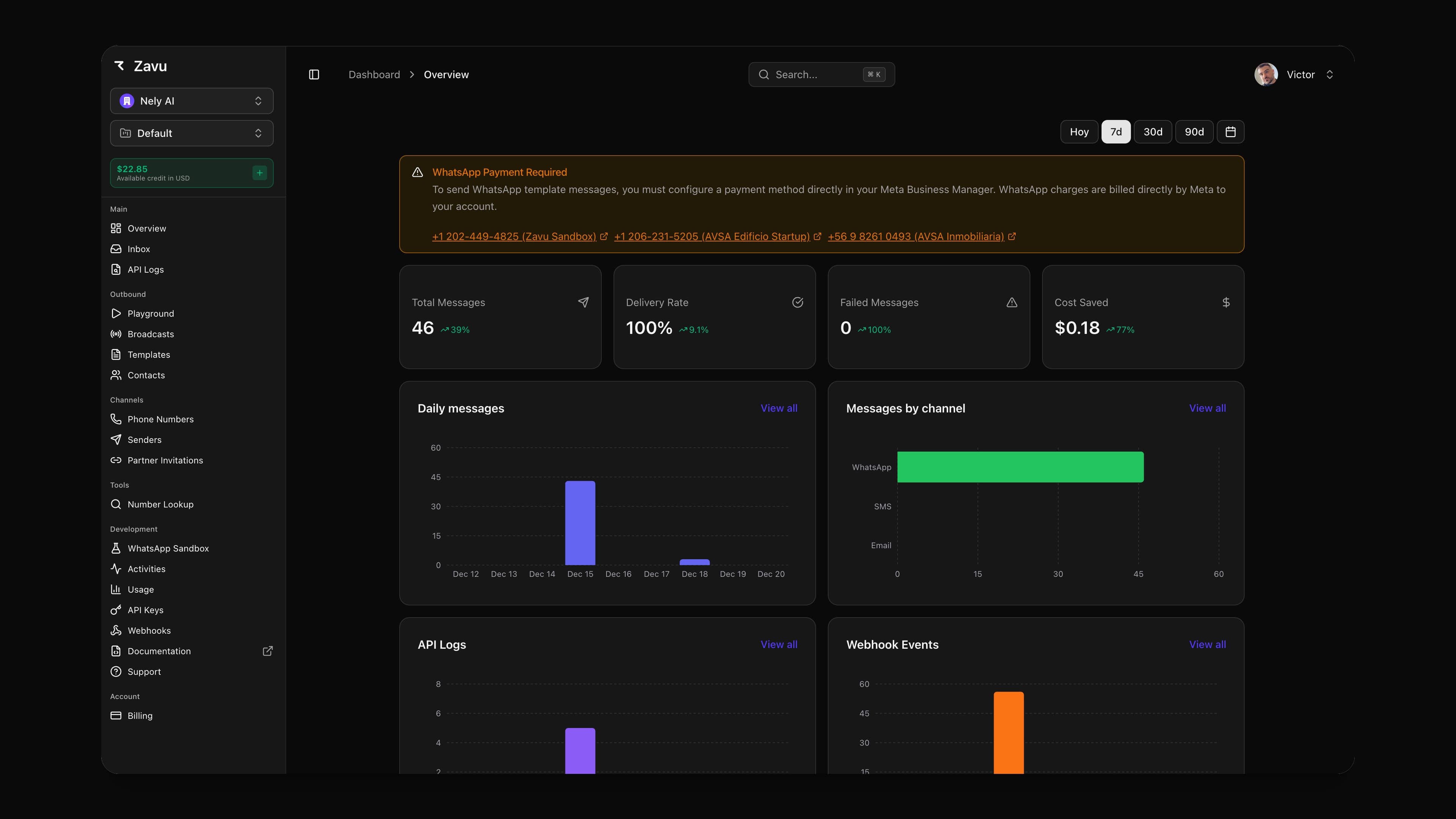Click the Documentation external link icon
This screenshot has height=819, width=1456.
[x=268, y=651]
